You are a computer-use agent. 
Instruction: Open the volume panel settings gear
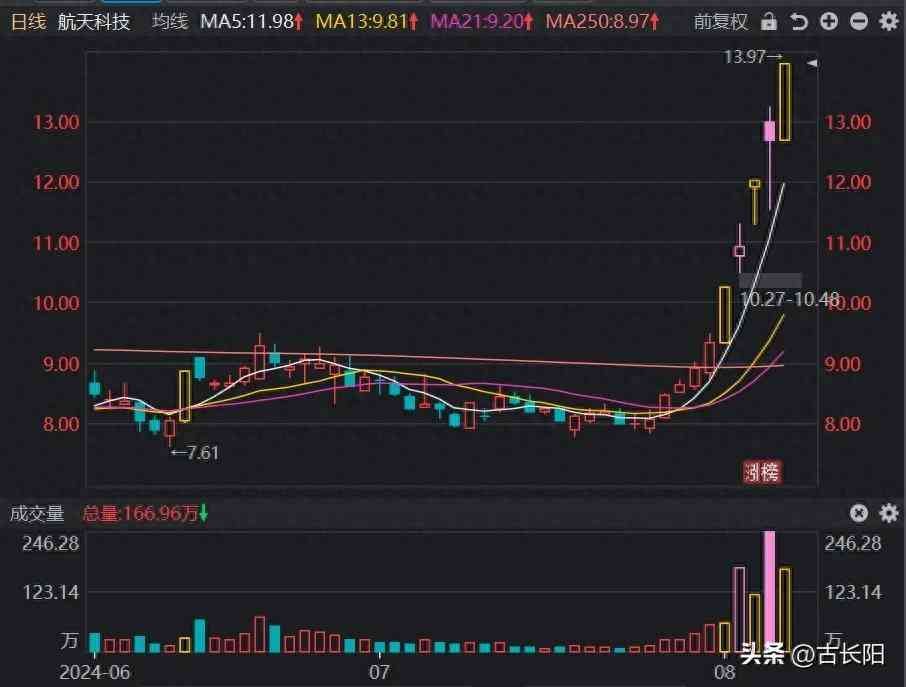coord(888,513)
